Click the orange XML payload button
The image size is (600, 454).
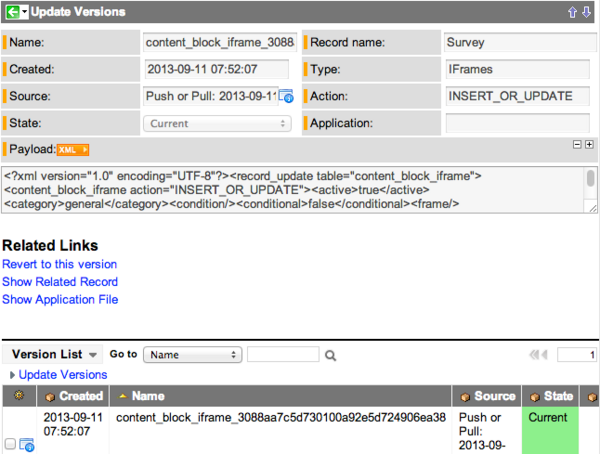tap(73, 150)
